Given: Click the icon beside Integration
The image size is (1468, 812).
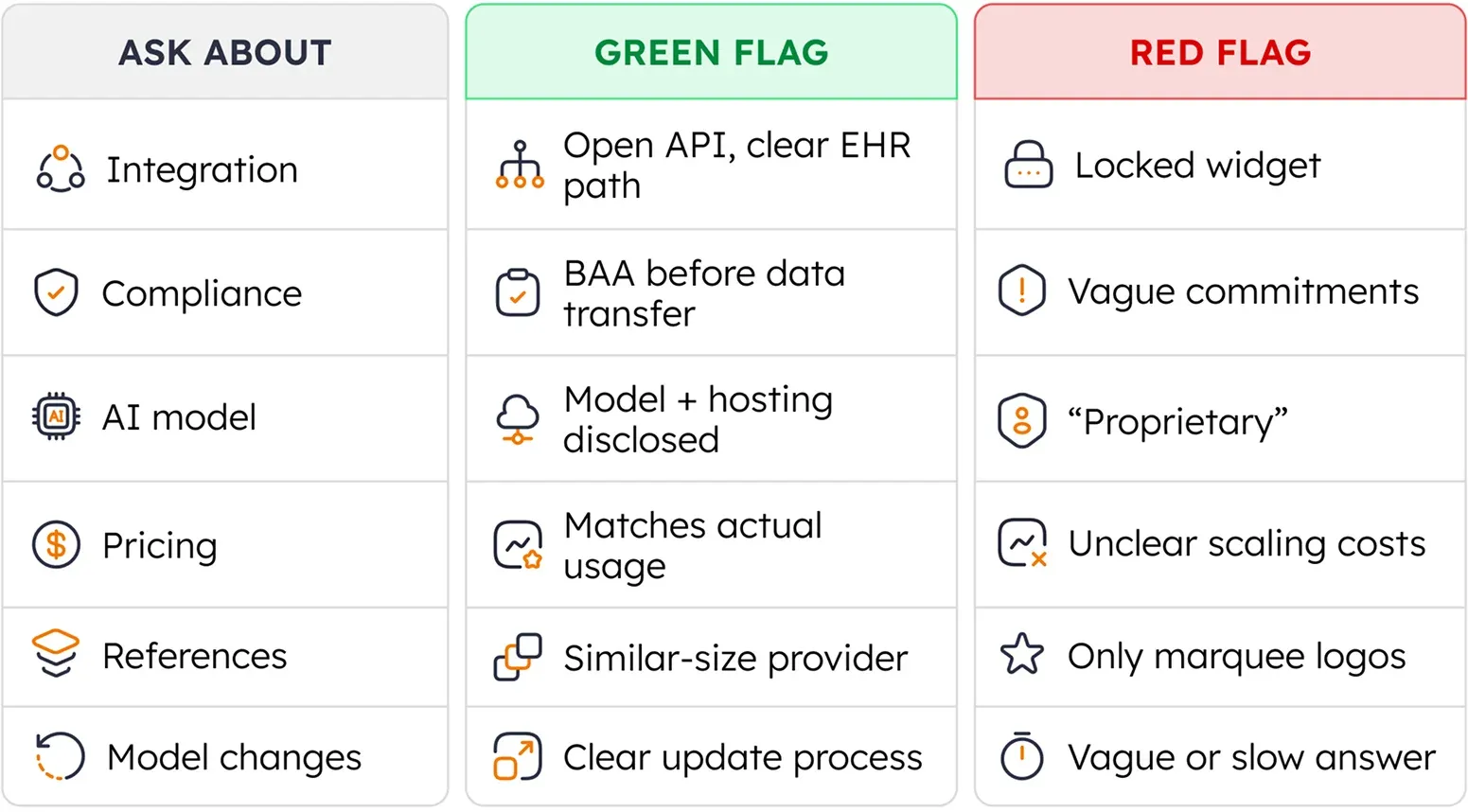Looking at the screenshot, I should 61,169.
